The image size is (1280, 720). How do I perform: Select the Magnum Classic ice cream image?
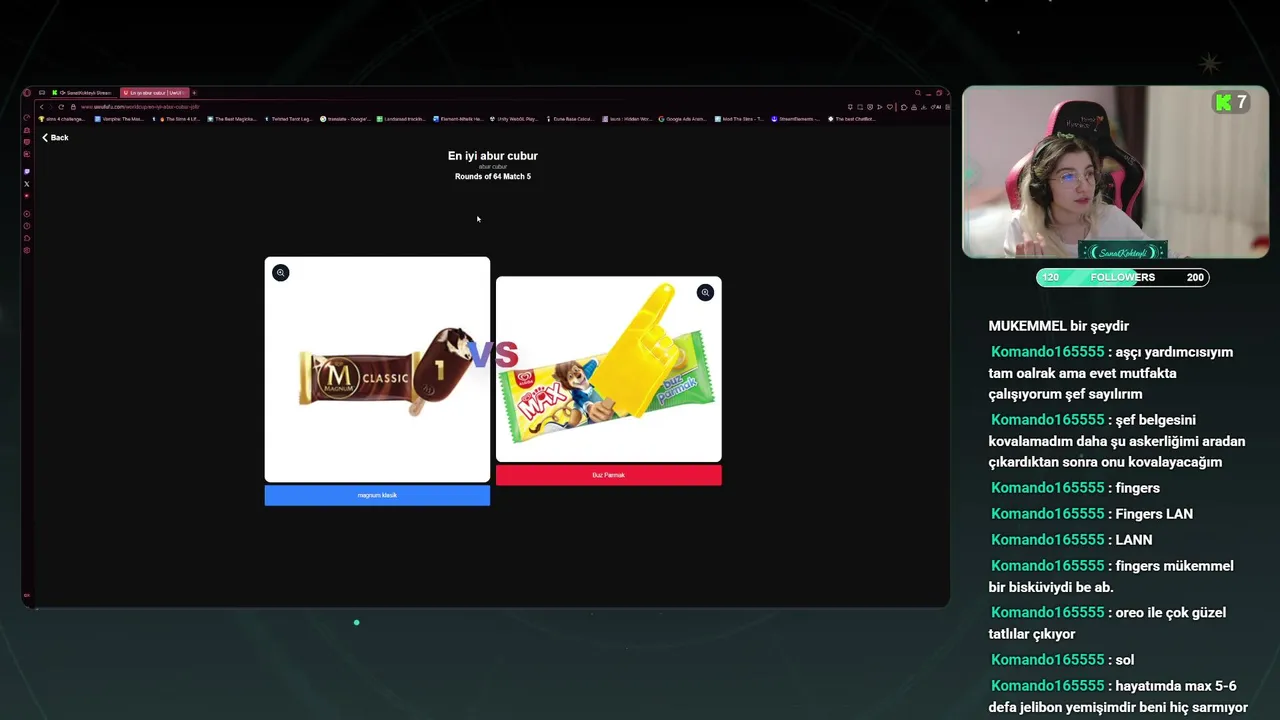pyautogui.click(x=377, y=370)
